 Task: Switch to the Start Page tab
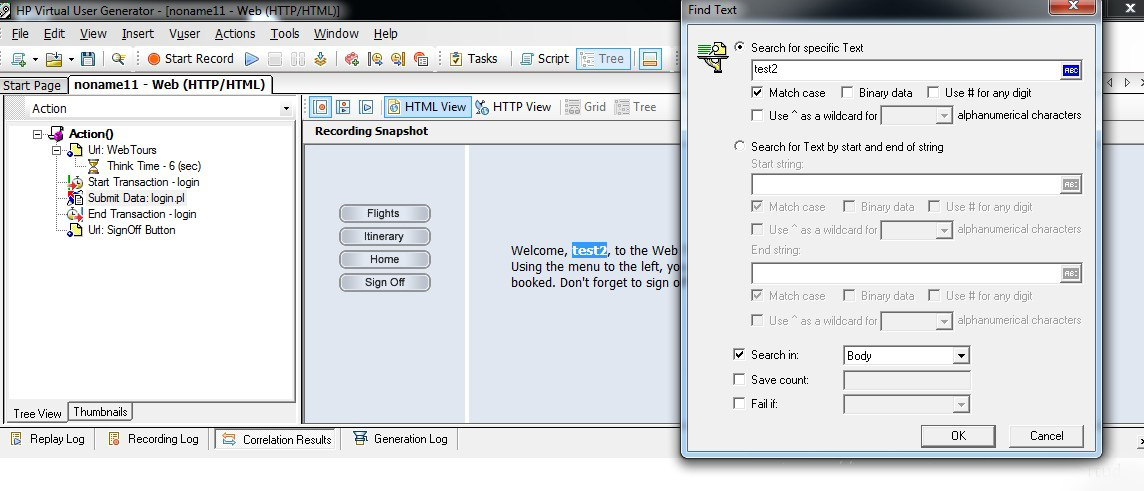point(32,85)
